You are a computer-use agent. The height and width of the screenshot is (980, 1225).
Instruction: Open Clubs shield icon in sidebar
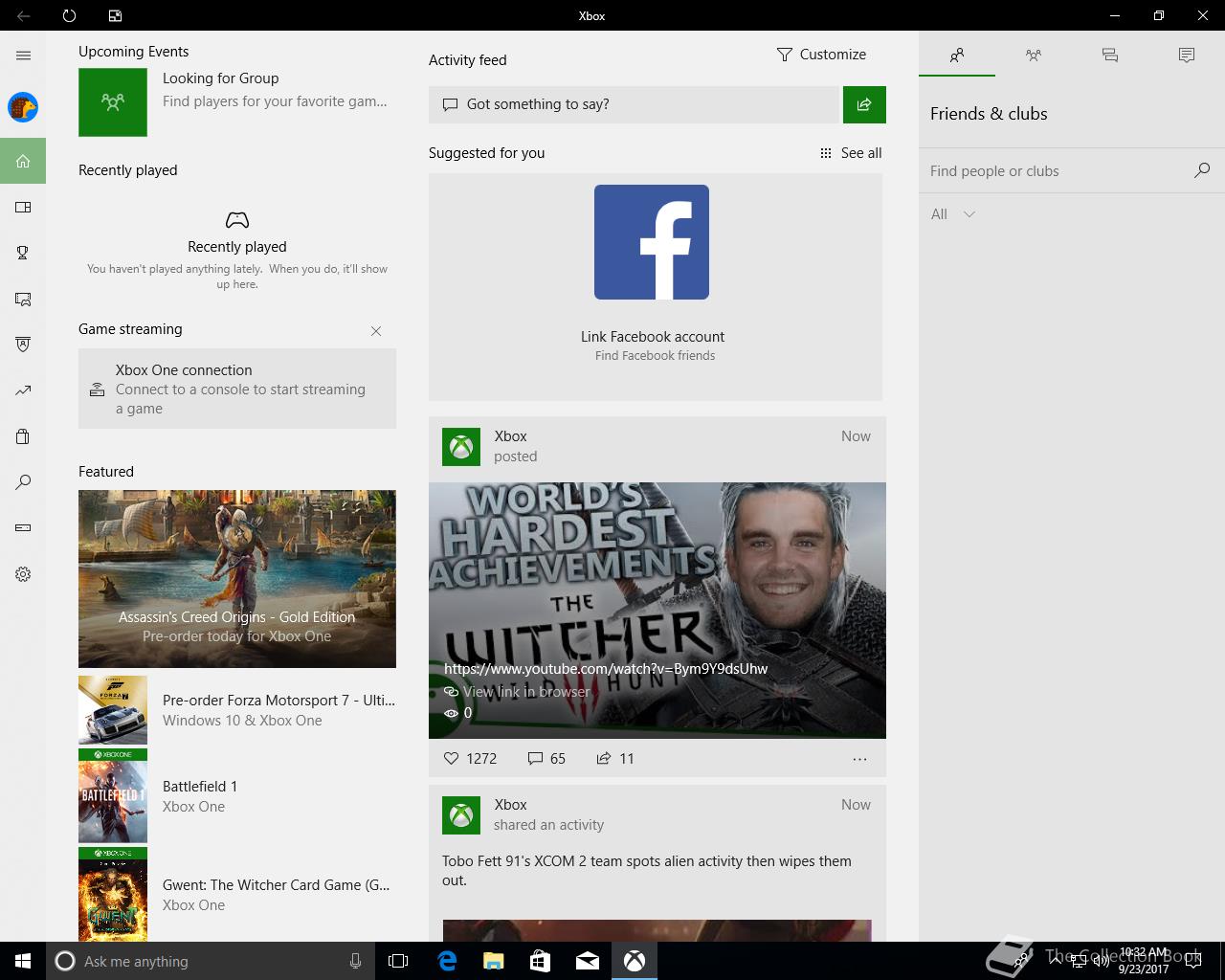(23, 345)
